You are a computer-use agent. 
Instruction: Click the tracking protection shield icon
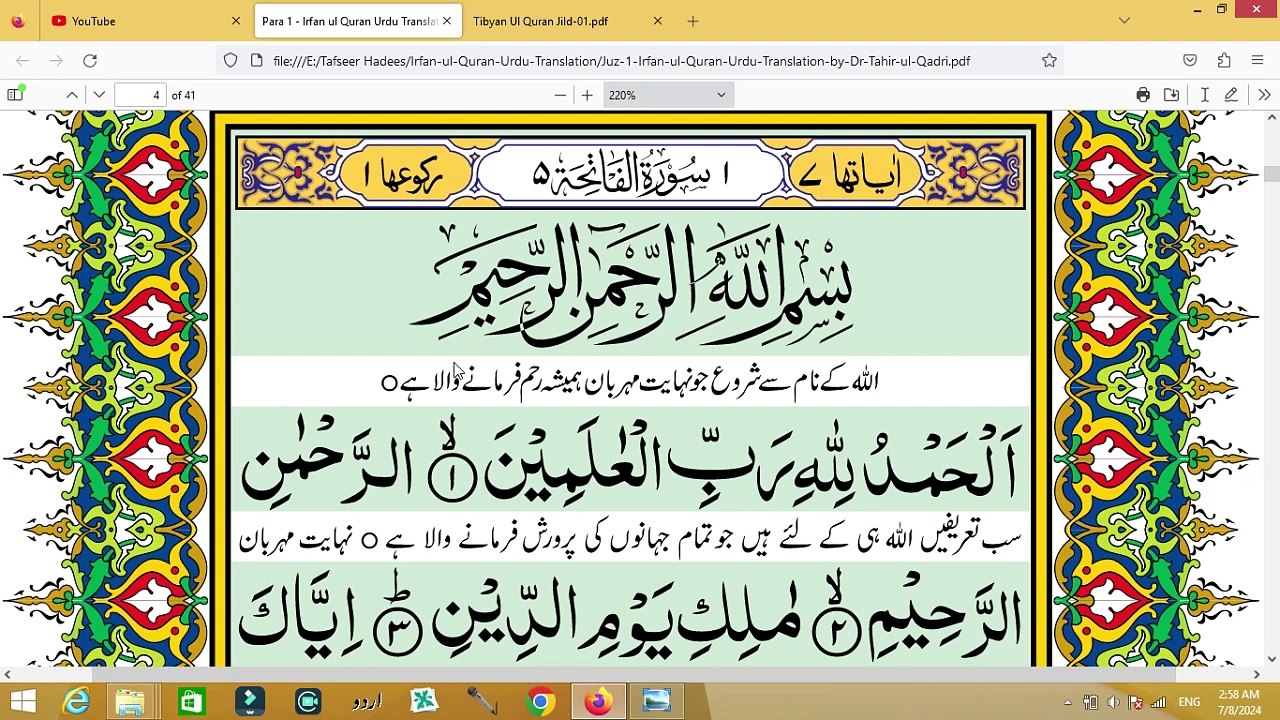(231, 61)
